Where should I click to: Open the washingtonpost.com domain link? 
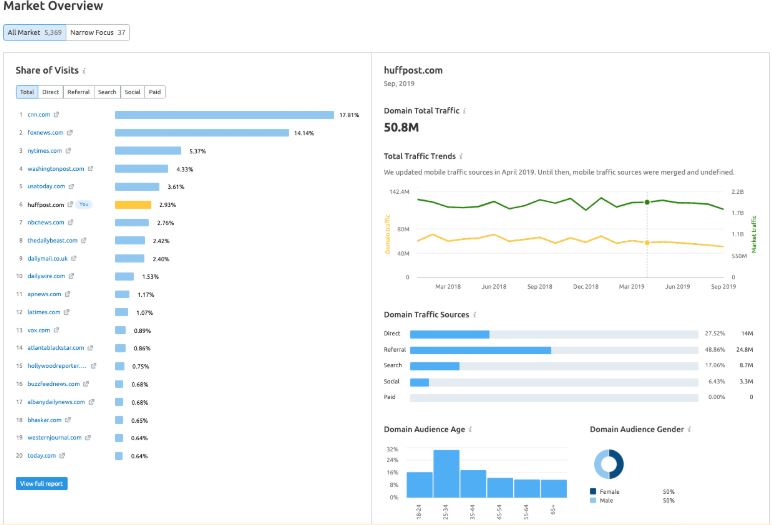(x=56, y=168)
